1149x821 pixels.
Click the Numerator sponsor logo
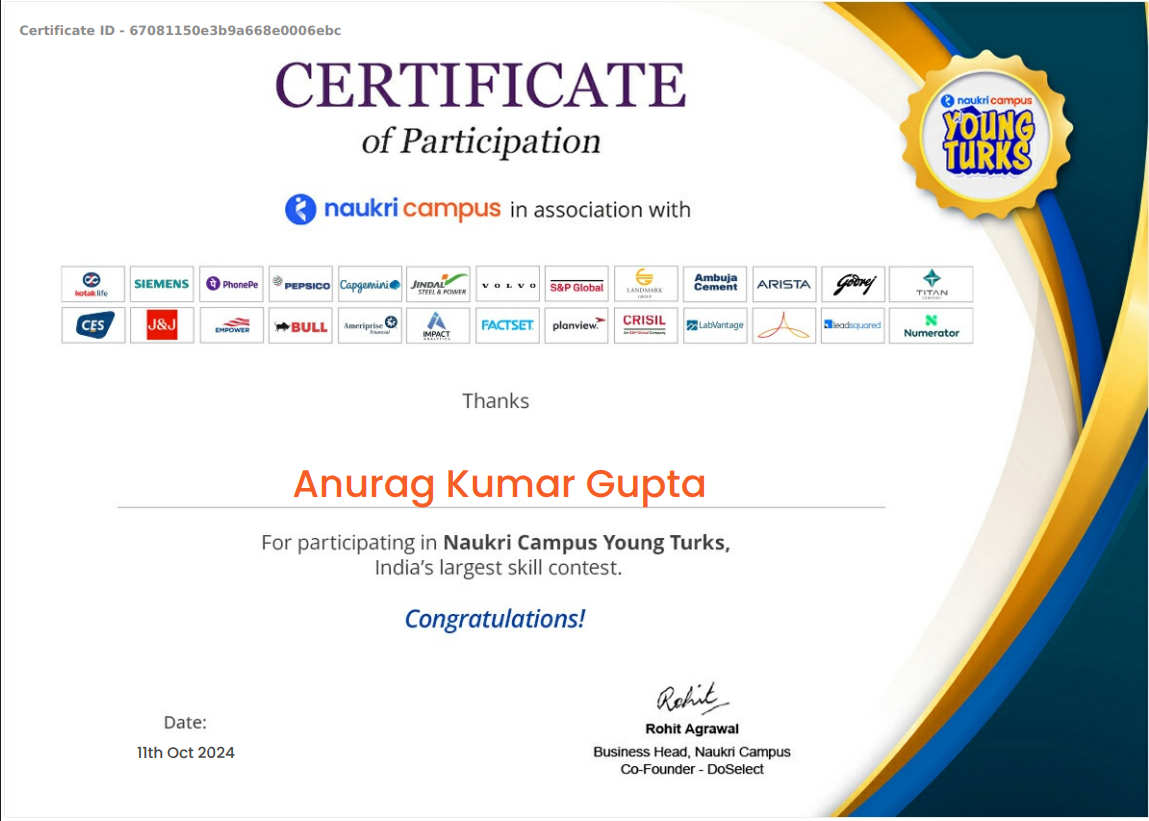point(931,325)
